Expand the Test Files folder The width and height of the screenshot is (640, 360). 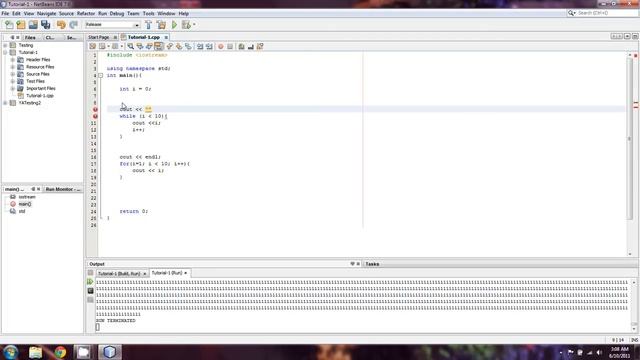[x=13, y=81]
